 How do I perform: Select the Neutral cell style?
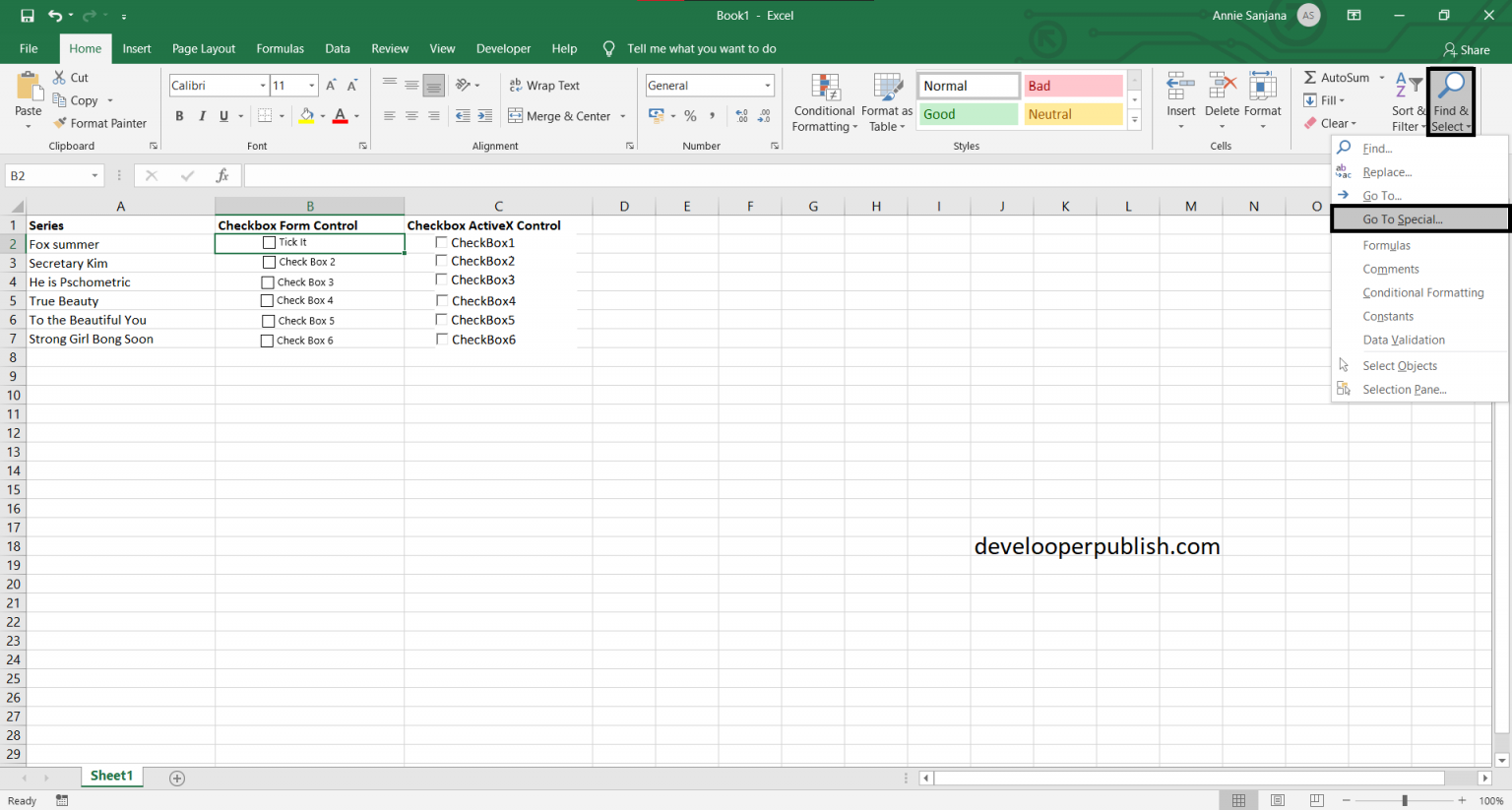pos(1073,114)
